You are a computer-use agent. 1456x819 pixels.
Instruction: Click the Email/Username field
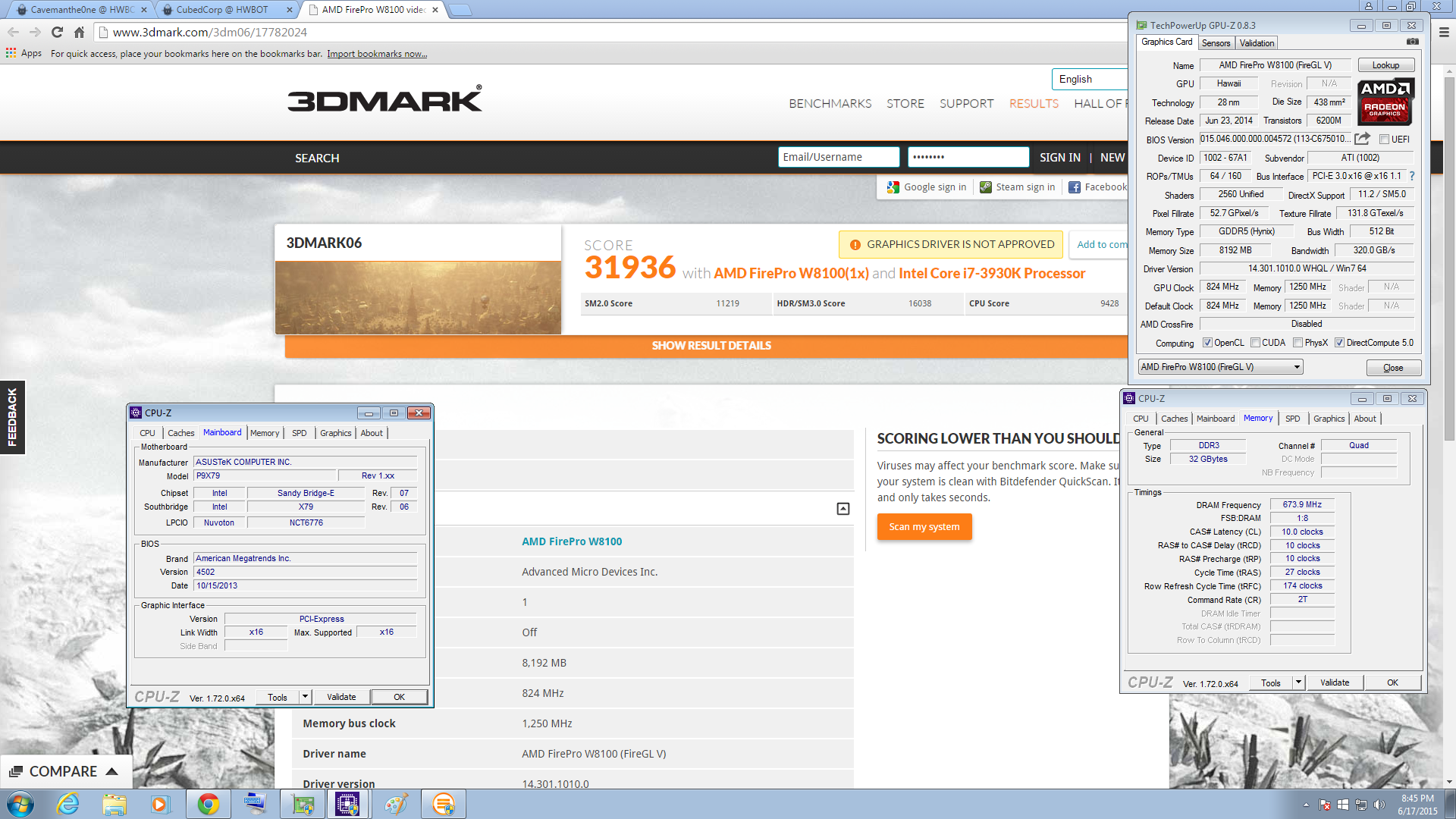coord(838,157)
